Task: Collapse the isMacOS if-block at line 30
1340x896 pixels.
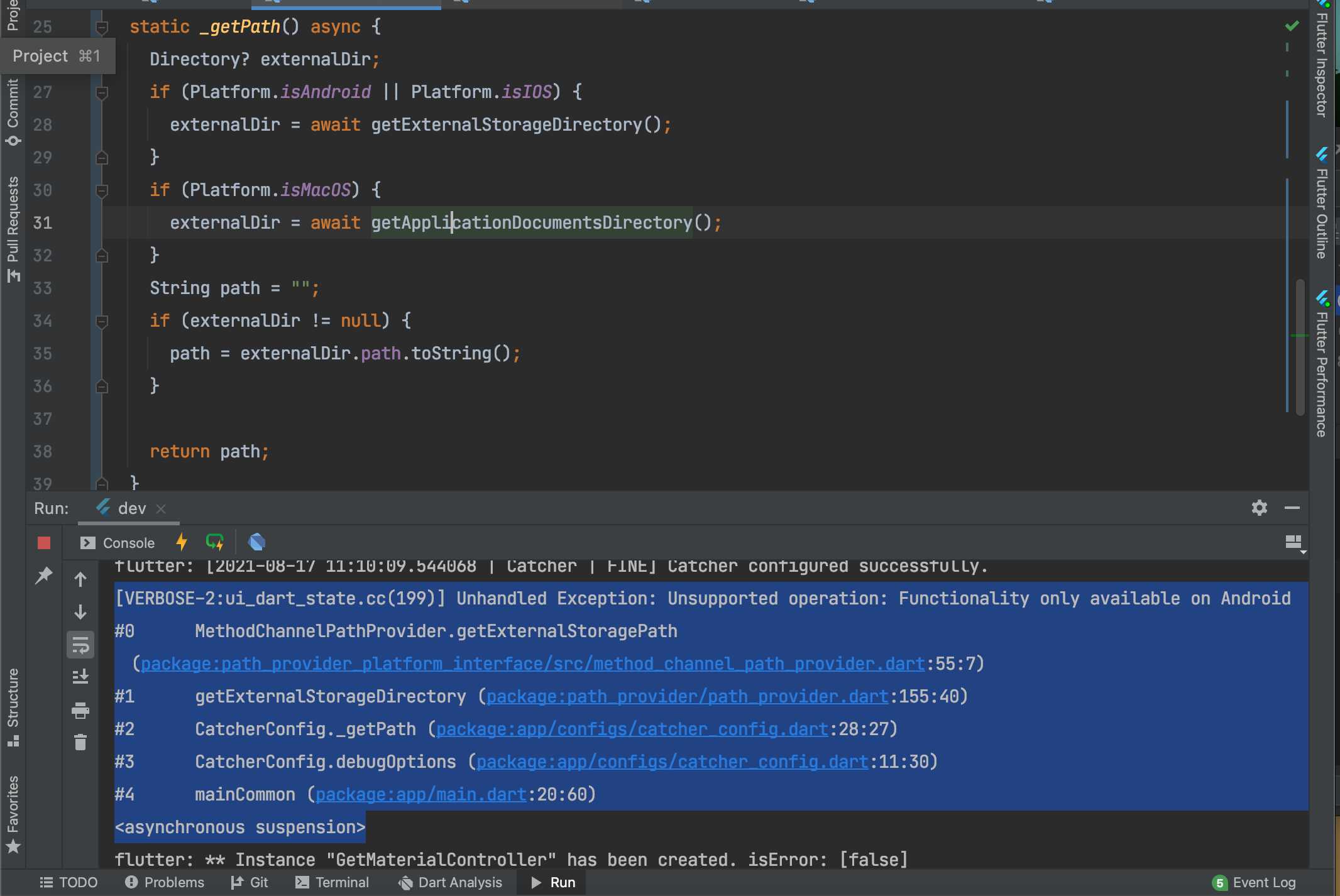Action: 101,190
